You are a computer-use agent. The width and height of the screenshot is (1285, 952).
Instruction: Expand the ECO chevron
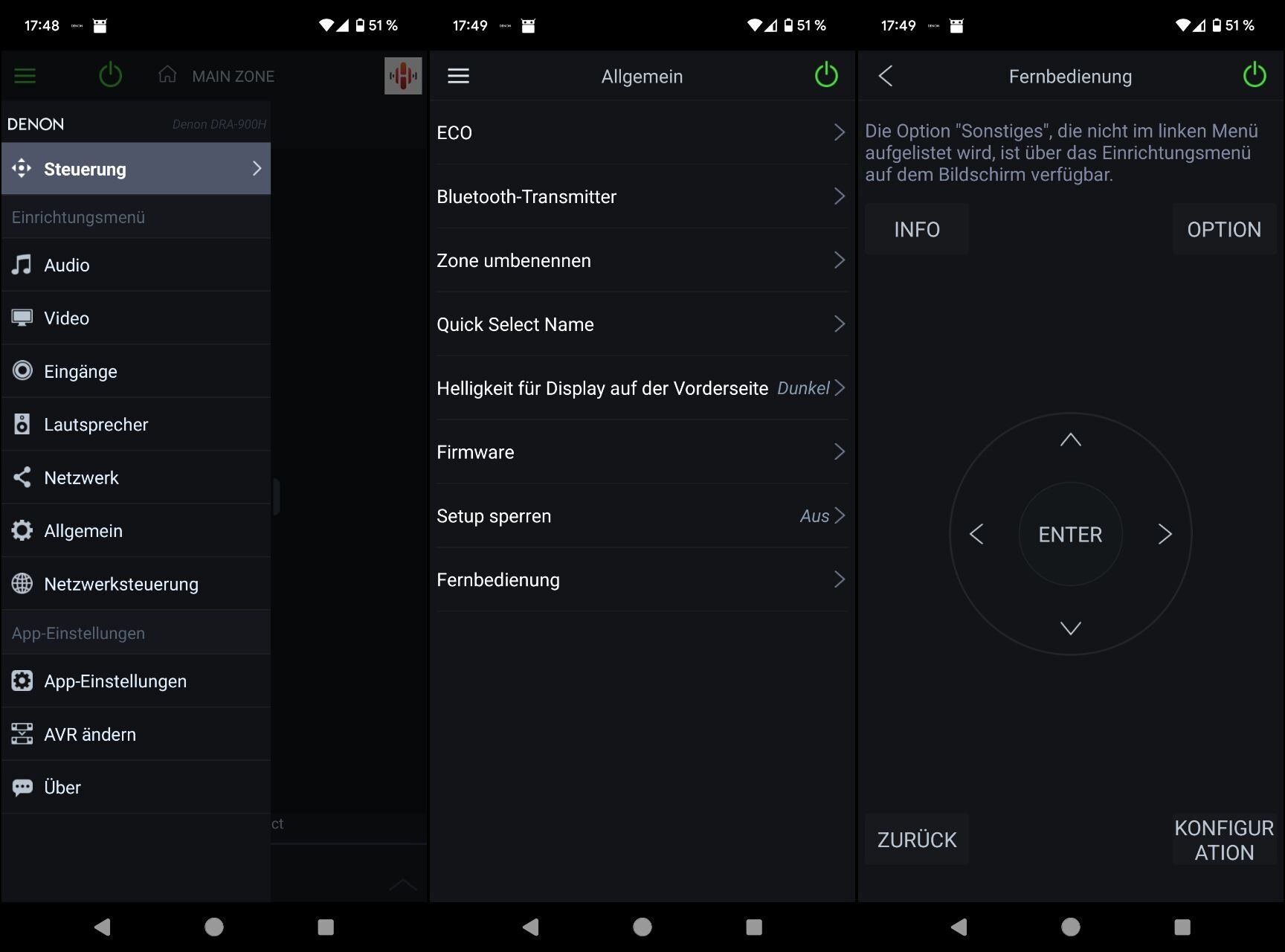(840, 132)
